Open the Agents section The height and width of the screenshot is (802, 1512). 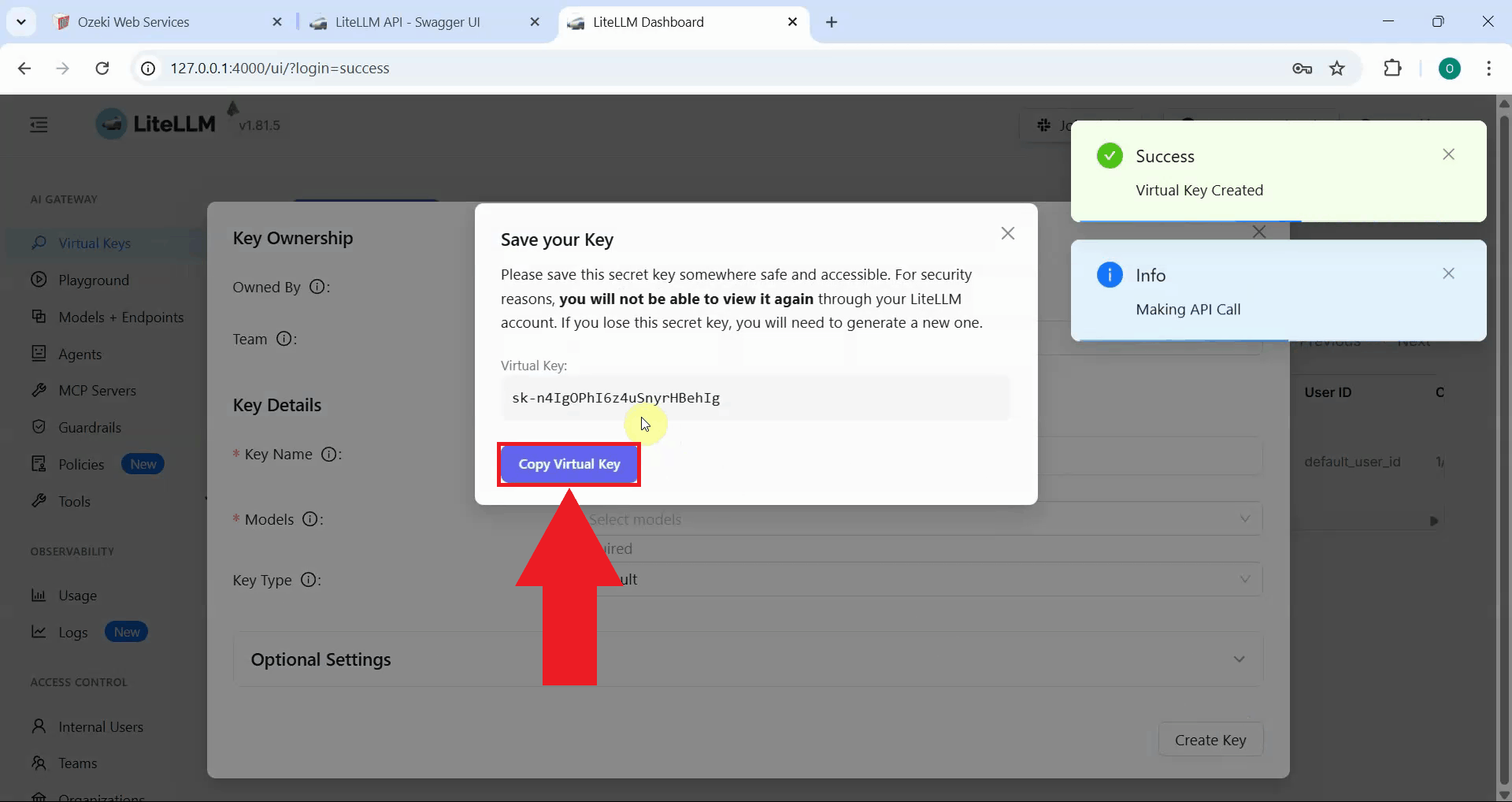pos(80,354)
